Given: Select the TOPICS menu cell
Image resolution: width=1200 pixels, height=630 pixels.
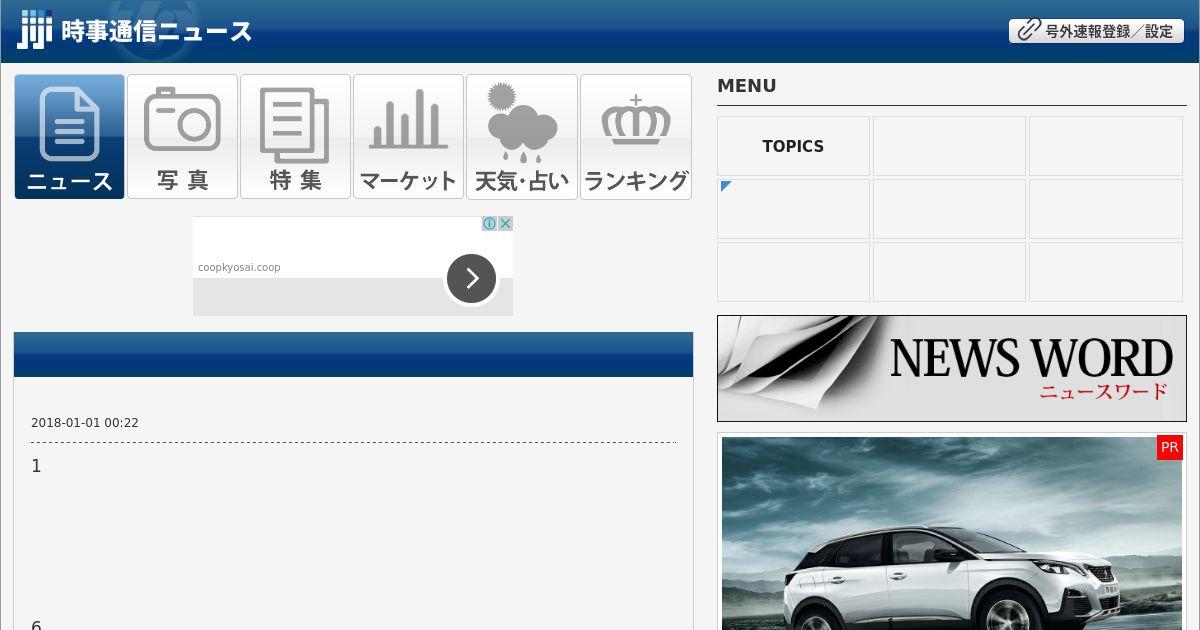Looking at the screenshot, I should click(x=793, y=146).
